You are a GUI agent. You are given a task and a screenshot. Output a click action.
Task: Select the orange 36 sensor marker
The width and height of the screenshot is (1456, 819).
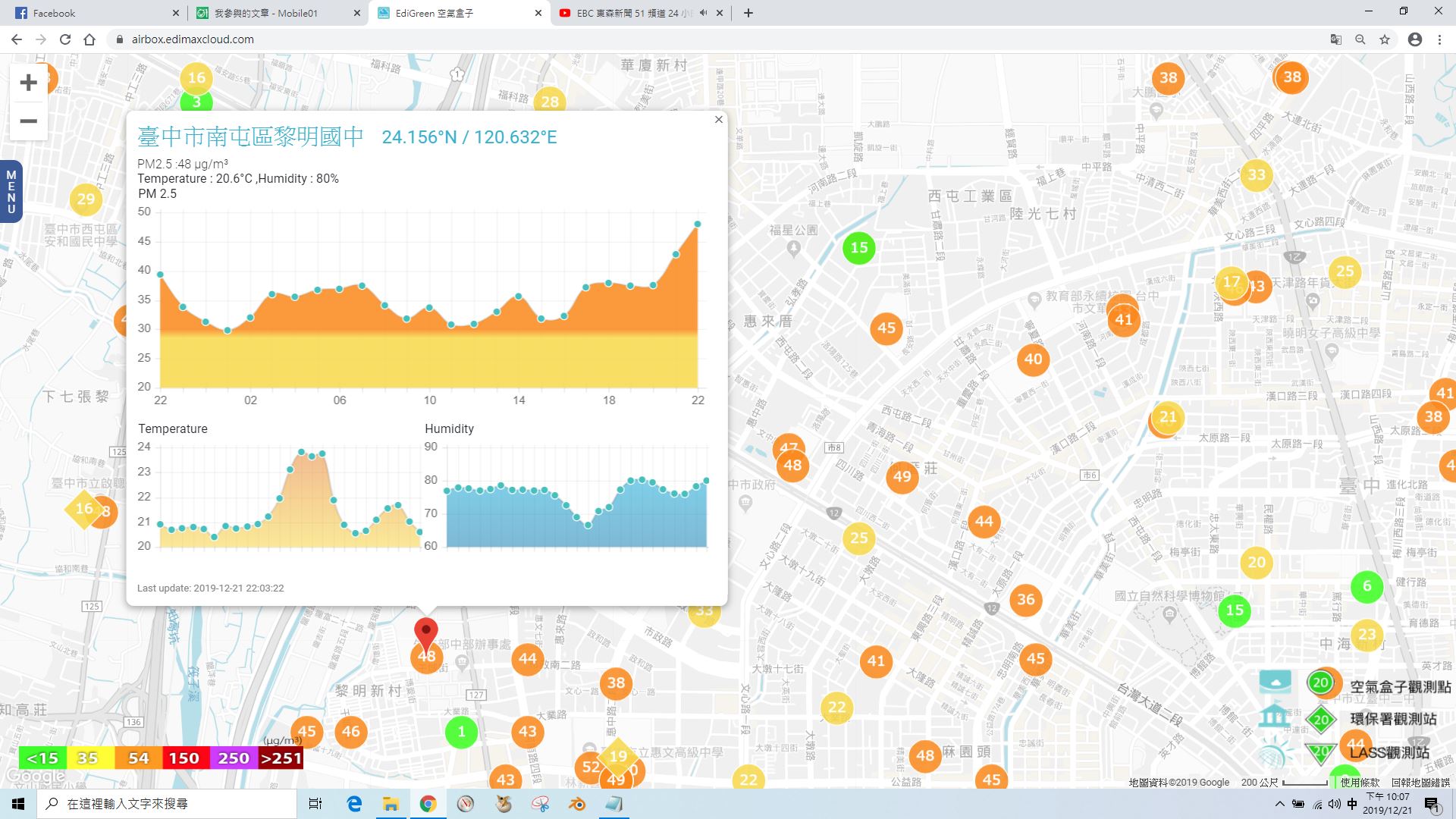point(1025,599)
